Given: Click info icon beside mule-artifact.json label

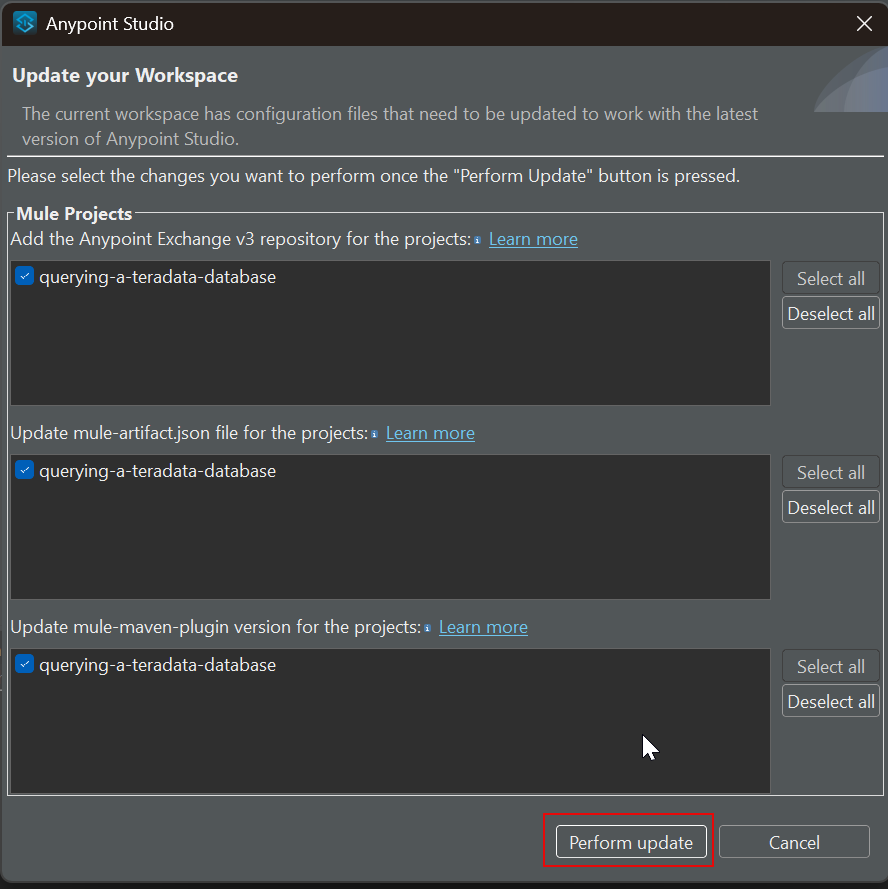Looking at the screenshot, I should coord(374,434).
